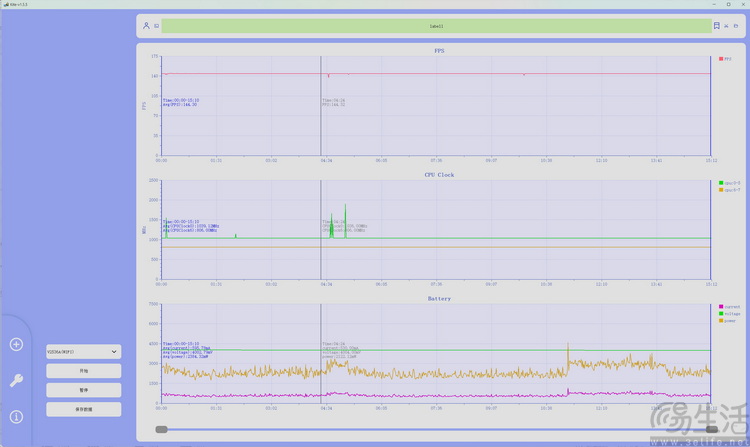Select the green label1 bar
This screenshot has width=750, height=447.
436,26
